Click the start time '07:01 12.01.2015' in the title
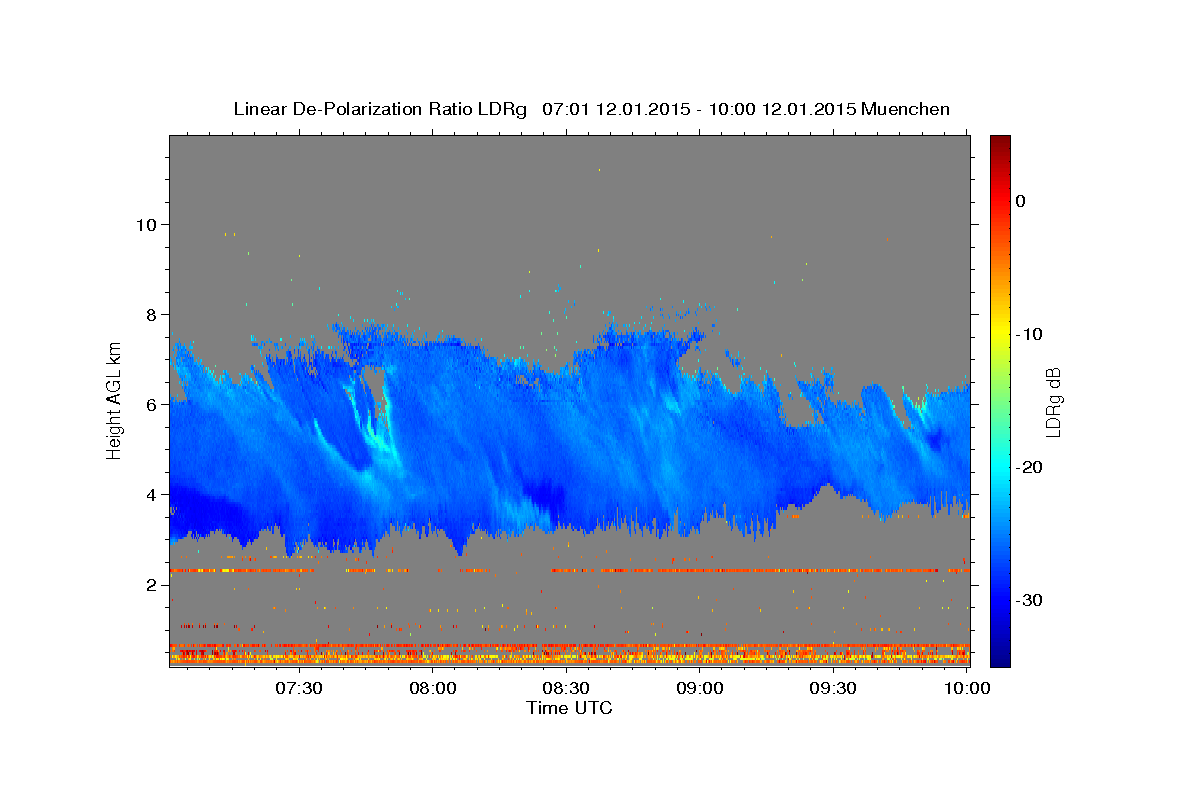Screen dimensions: 1200x800 (616, 109)
